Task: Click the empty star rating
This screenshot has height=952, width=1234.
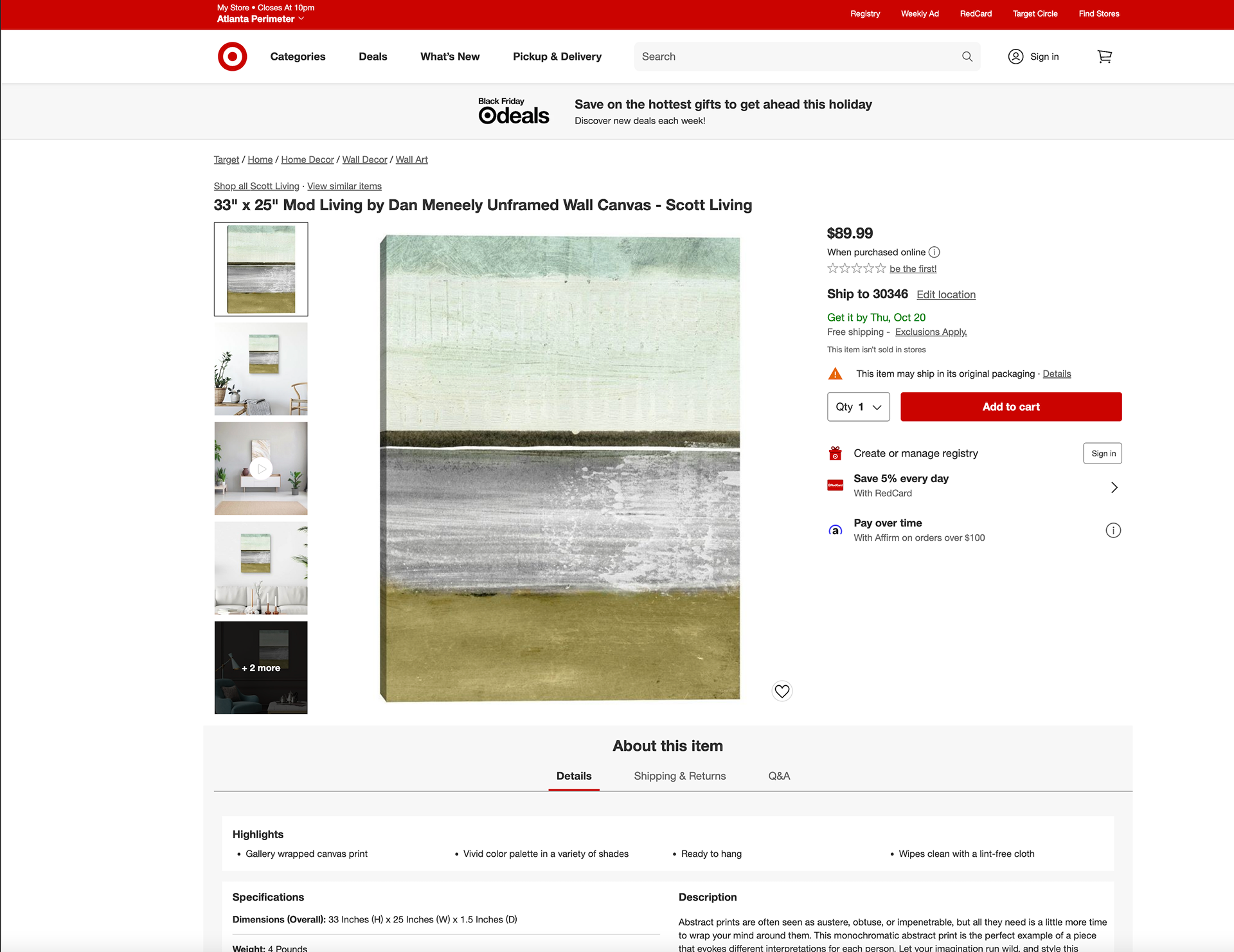Action: tap(857, 269)
